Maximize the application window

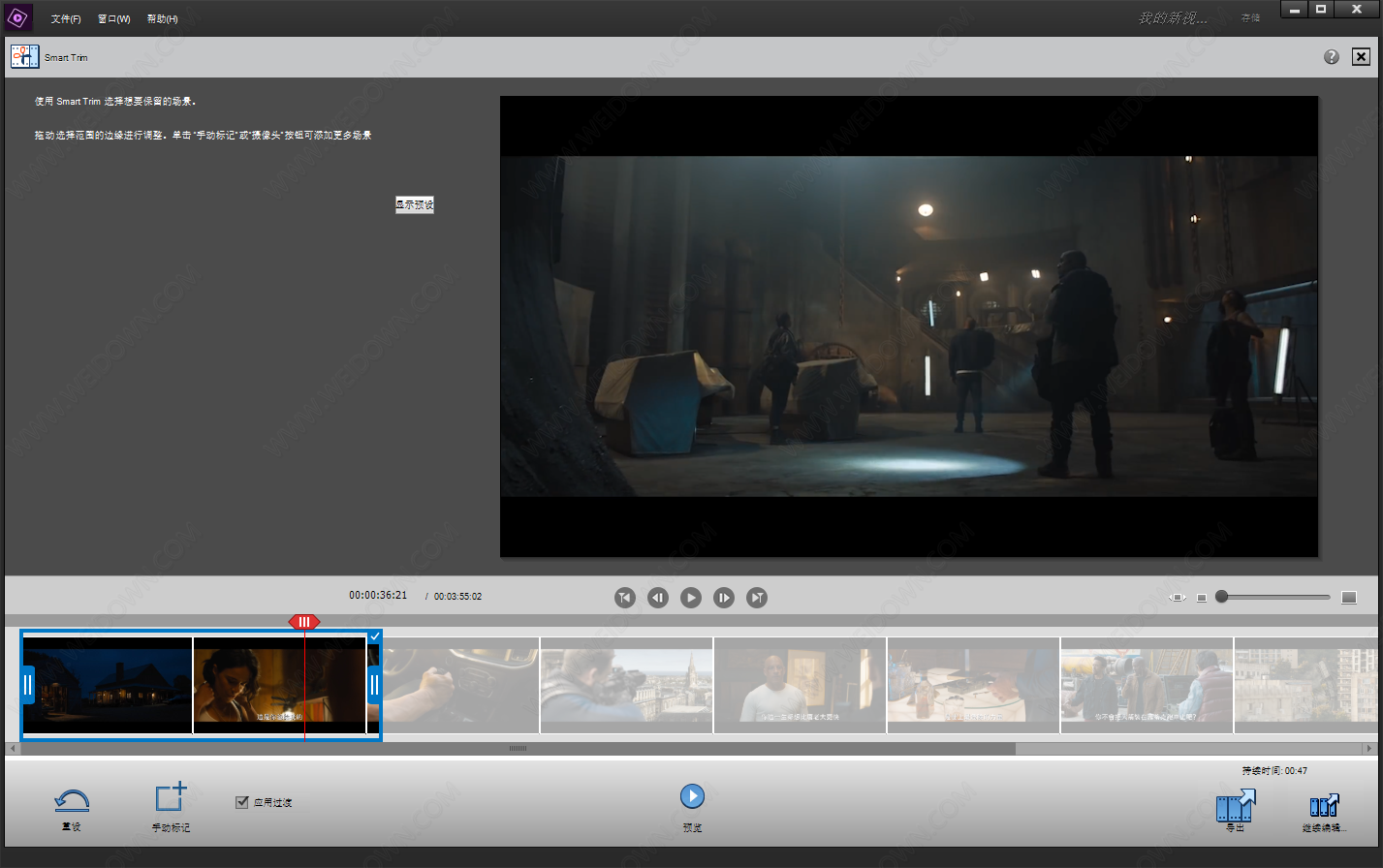(x=1321, y=9)
